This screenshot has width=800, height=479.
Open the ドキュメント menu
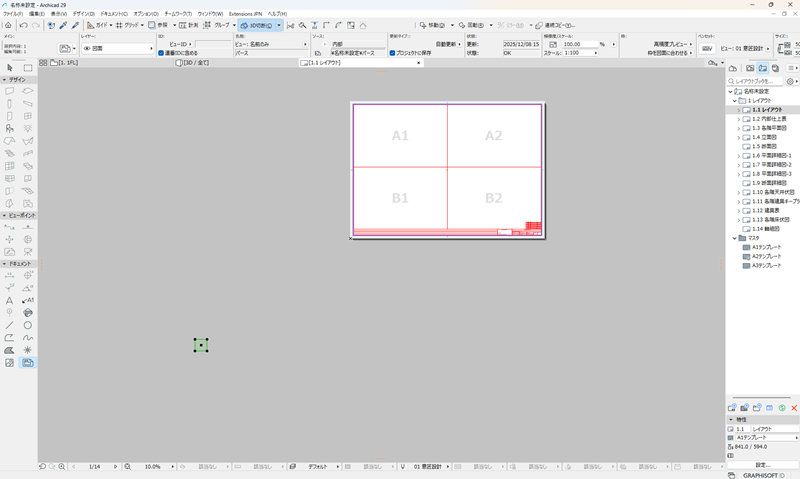114,14
